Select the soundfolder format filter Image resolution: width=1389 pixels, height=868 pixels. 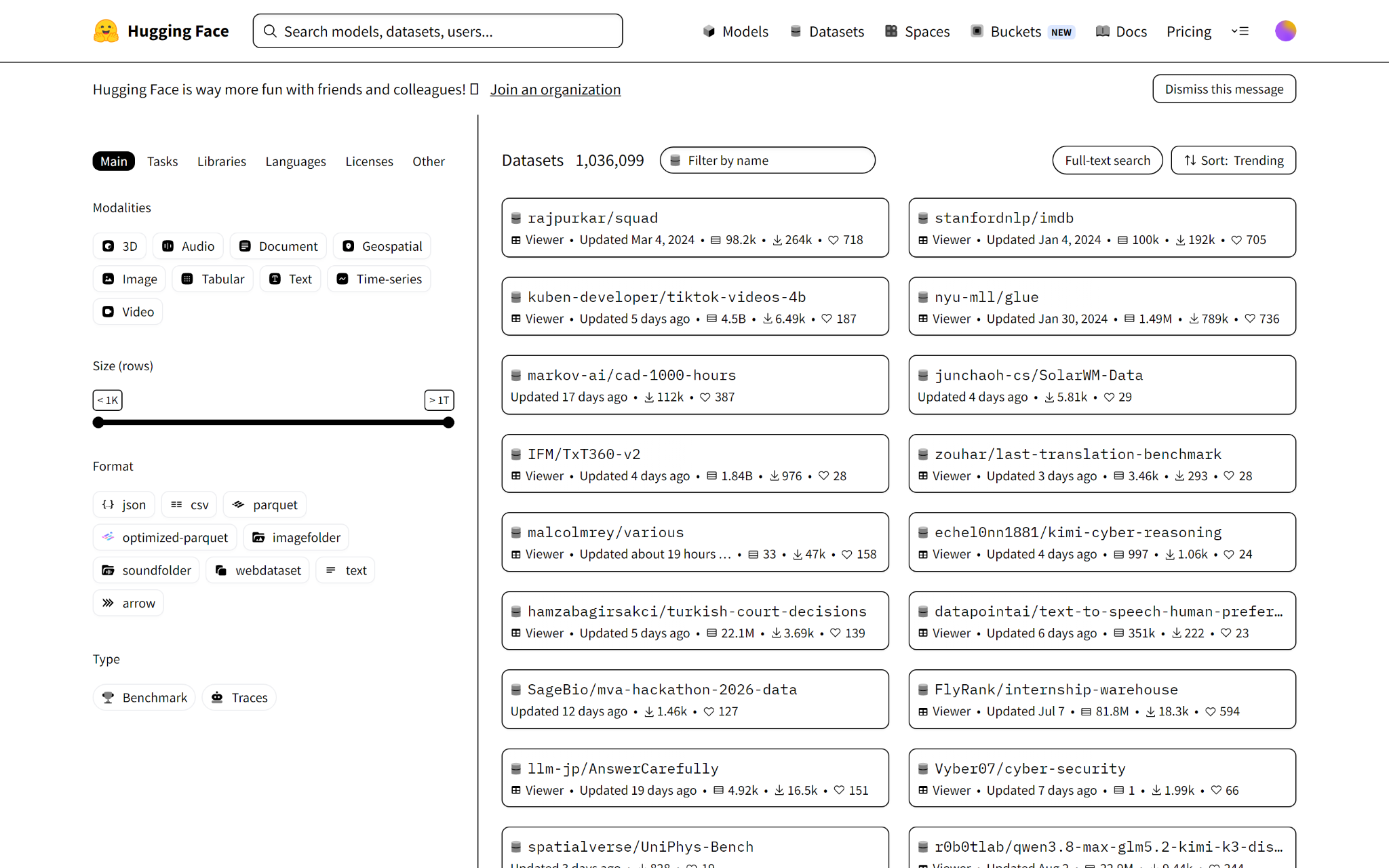(x=146, y=570)
